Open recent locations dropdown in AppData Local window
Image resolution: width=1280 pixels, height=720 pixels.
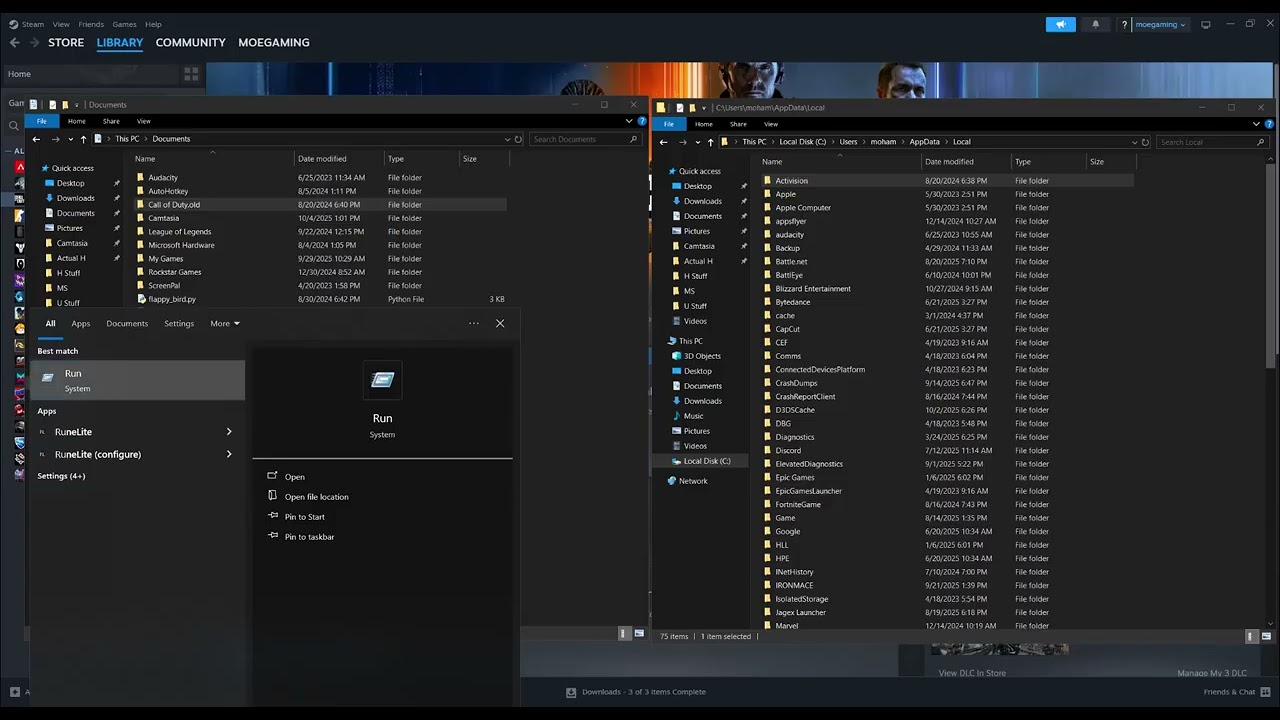click(697, 142)
